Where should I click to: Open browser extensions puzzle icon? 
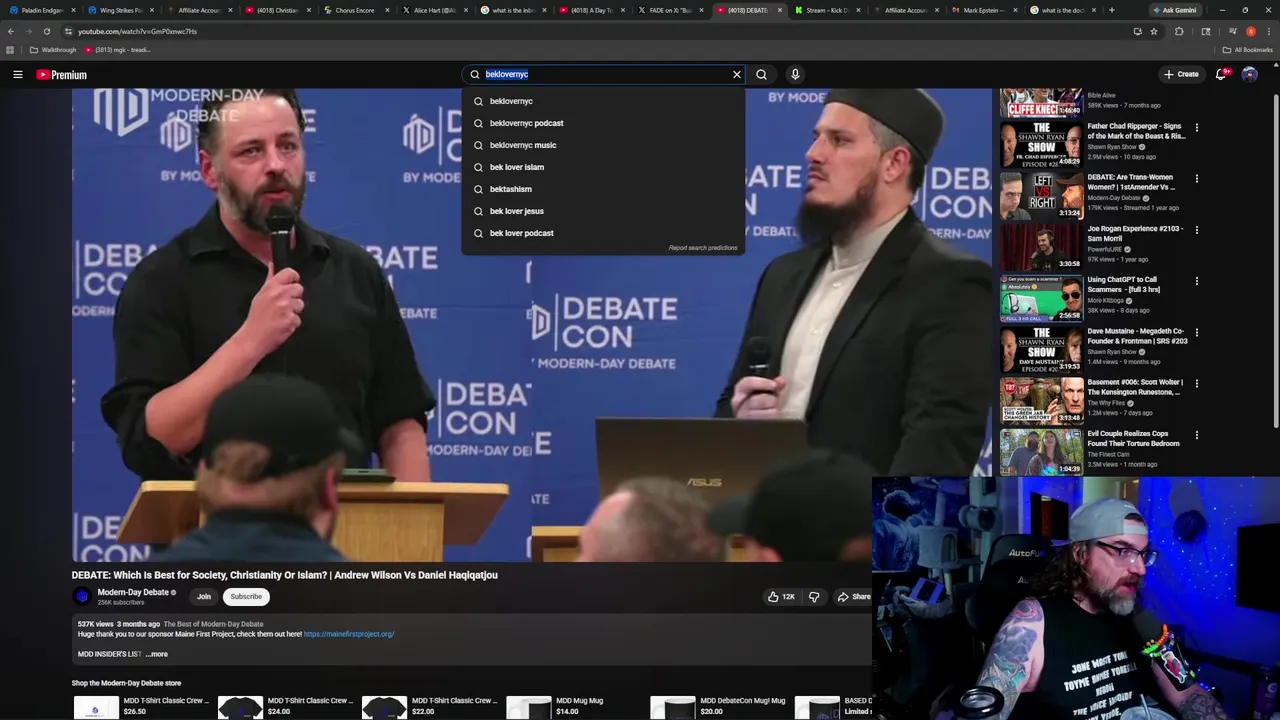(1179, 31)
